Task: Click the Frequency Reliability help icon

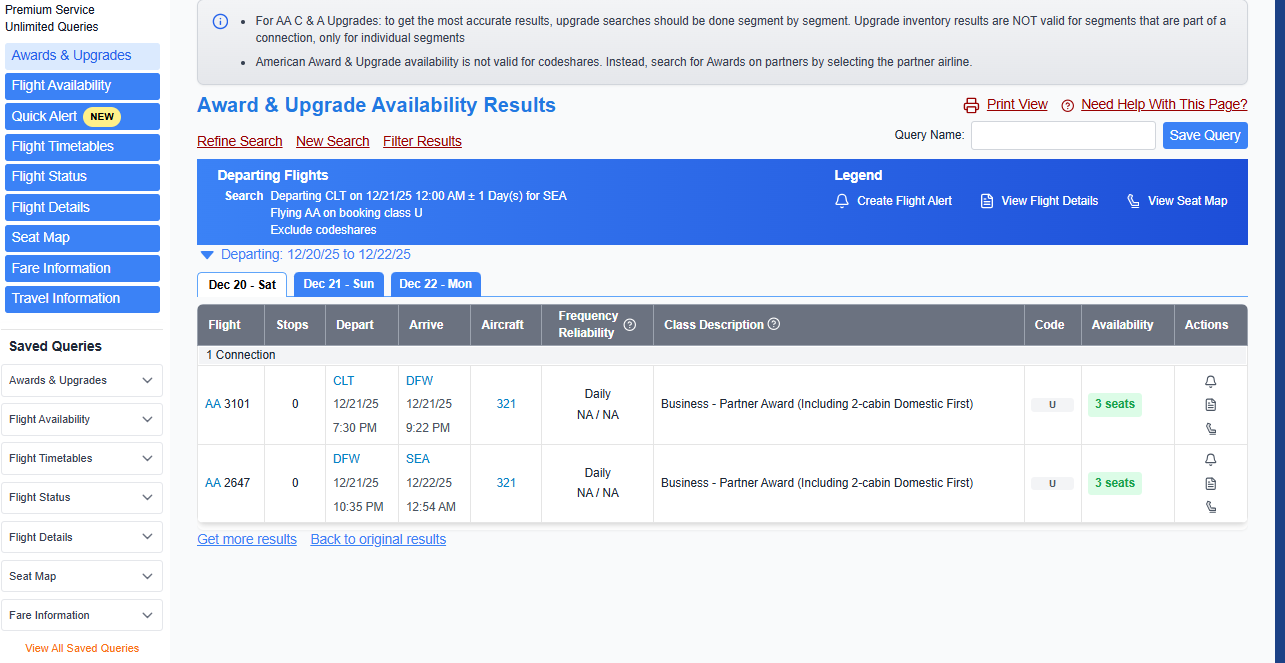Action: point(630,325)
